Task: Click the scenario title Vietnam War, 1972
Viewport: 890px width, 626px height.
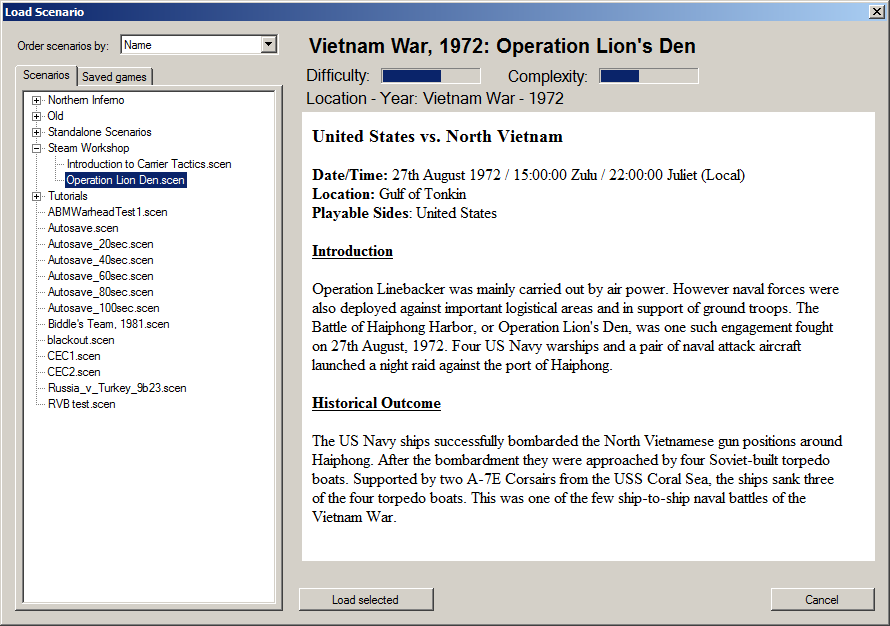Action: click(502, 46)
